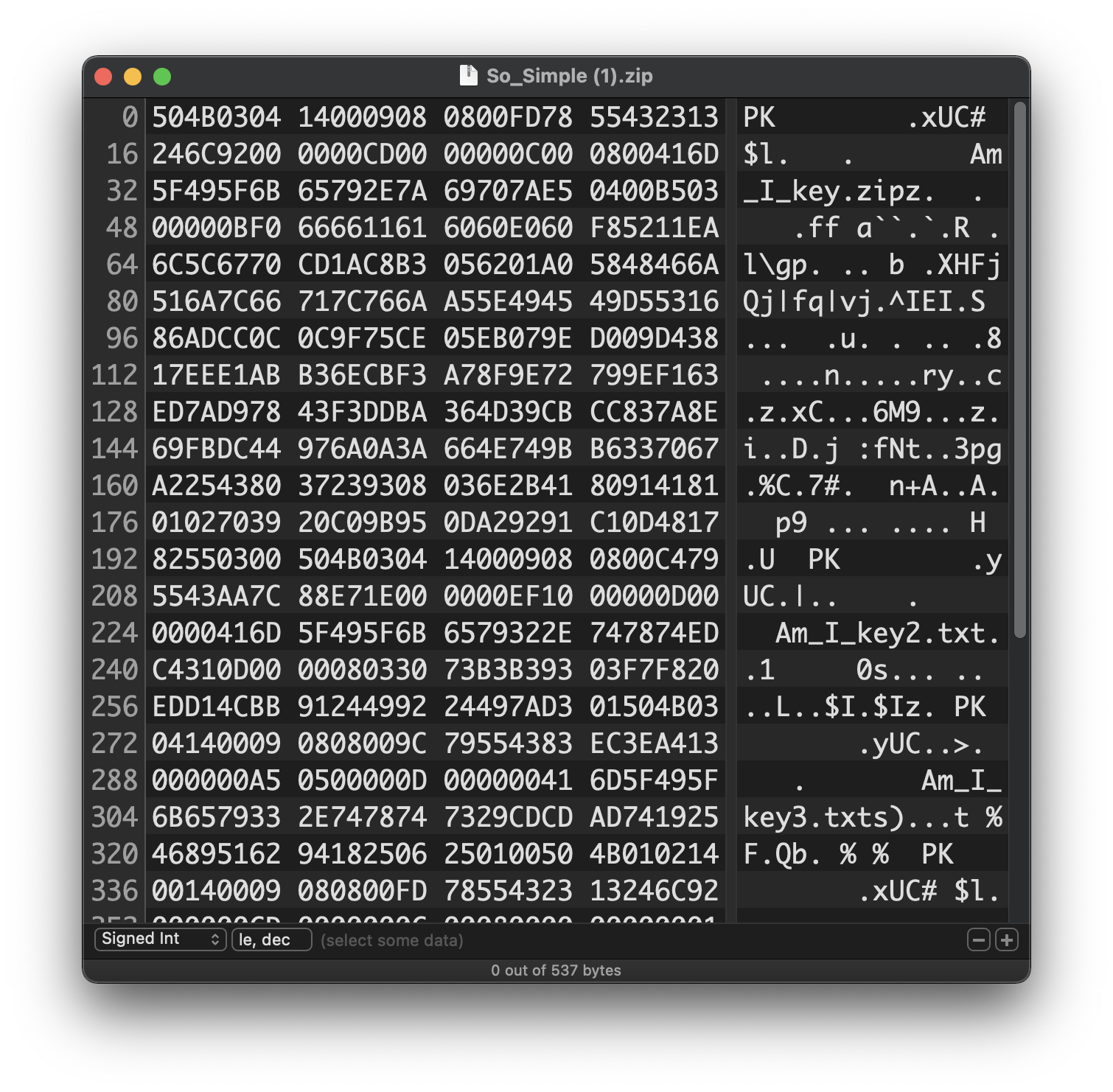
Task: Select hex group 5F495F6B at offset 32
Action: coord(216,191)
